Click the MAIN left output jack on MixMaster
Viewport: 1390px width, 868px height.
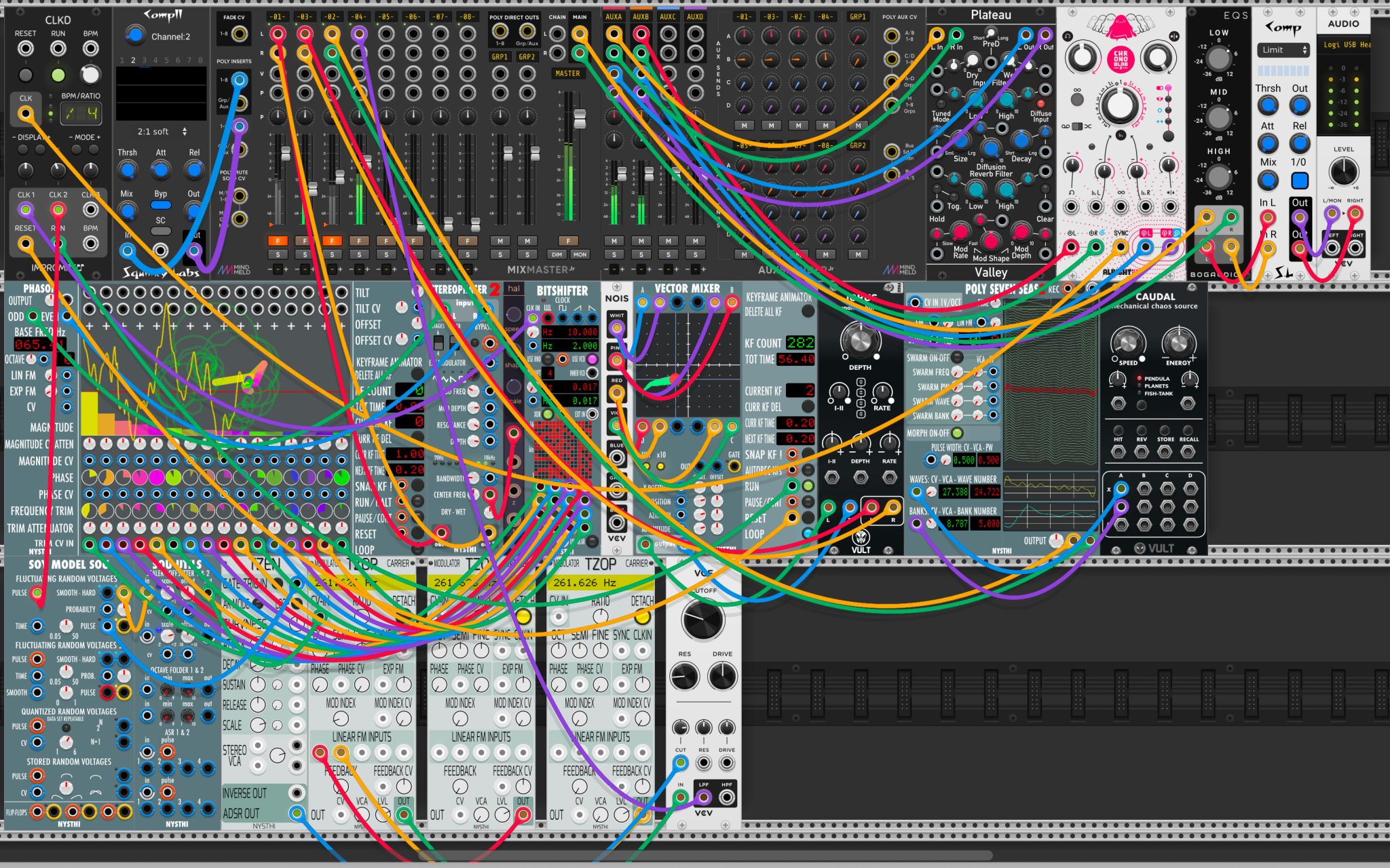pos(579,33)
